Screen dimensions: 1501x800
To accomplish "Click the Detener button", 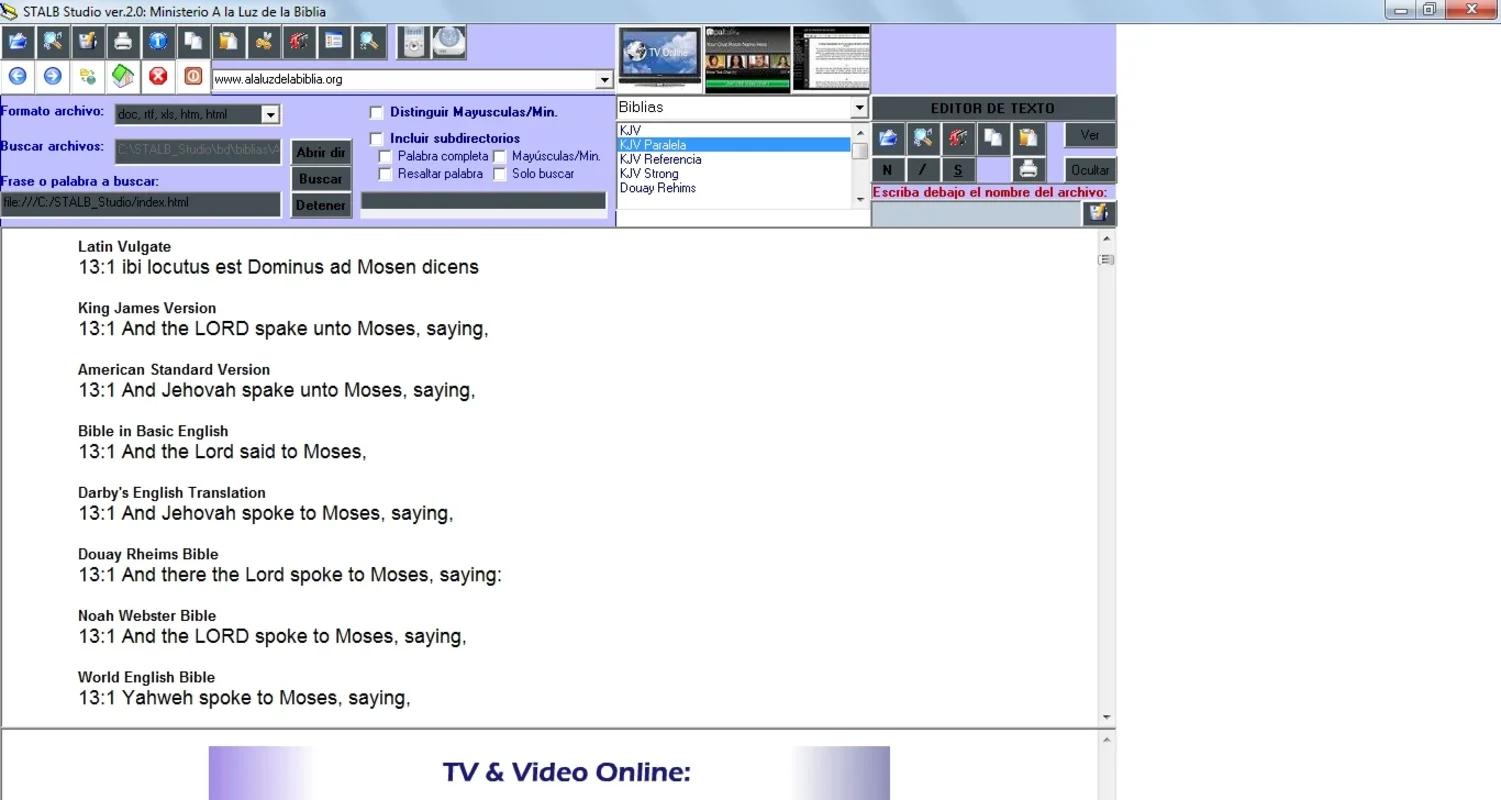I will 320,205.
